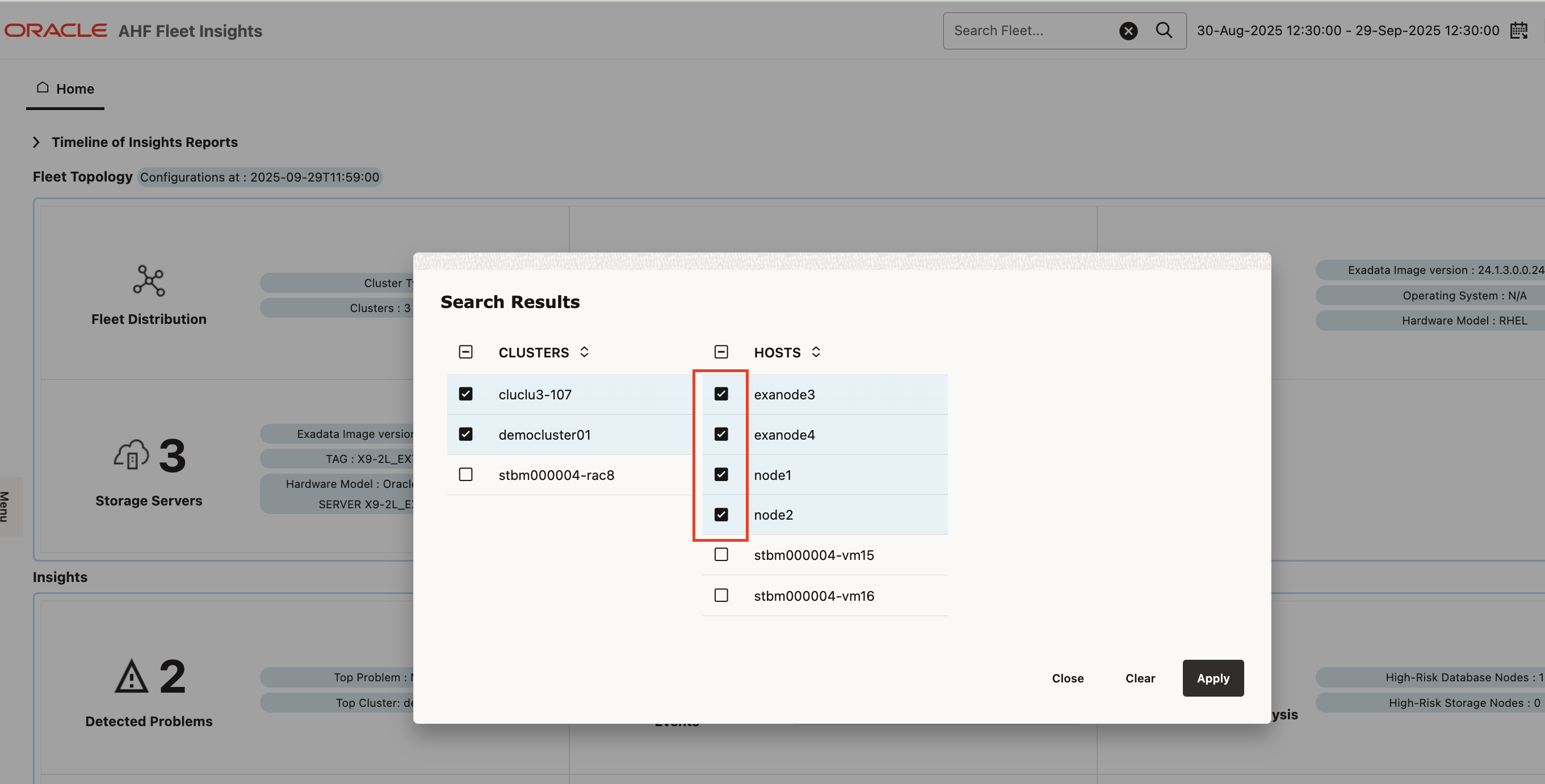Enable the stbm000004-vm15 host checkbox

point(721,554)
